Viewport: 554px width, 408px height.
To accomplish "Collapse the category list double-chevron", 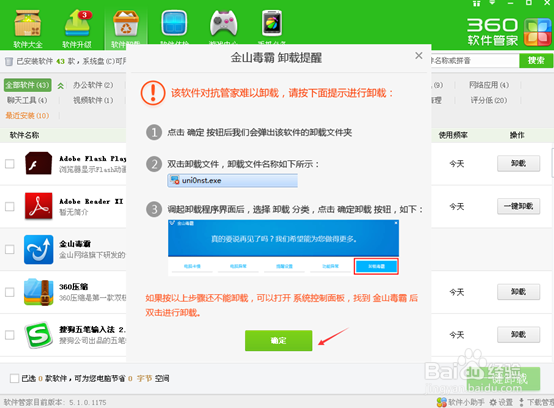I will [x=60, y=85].
